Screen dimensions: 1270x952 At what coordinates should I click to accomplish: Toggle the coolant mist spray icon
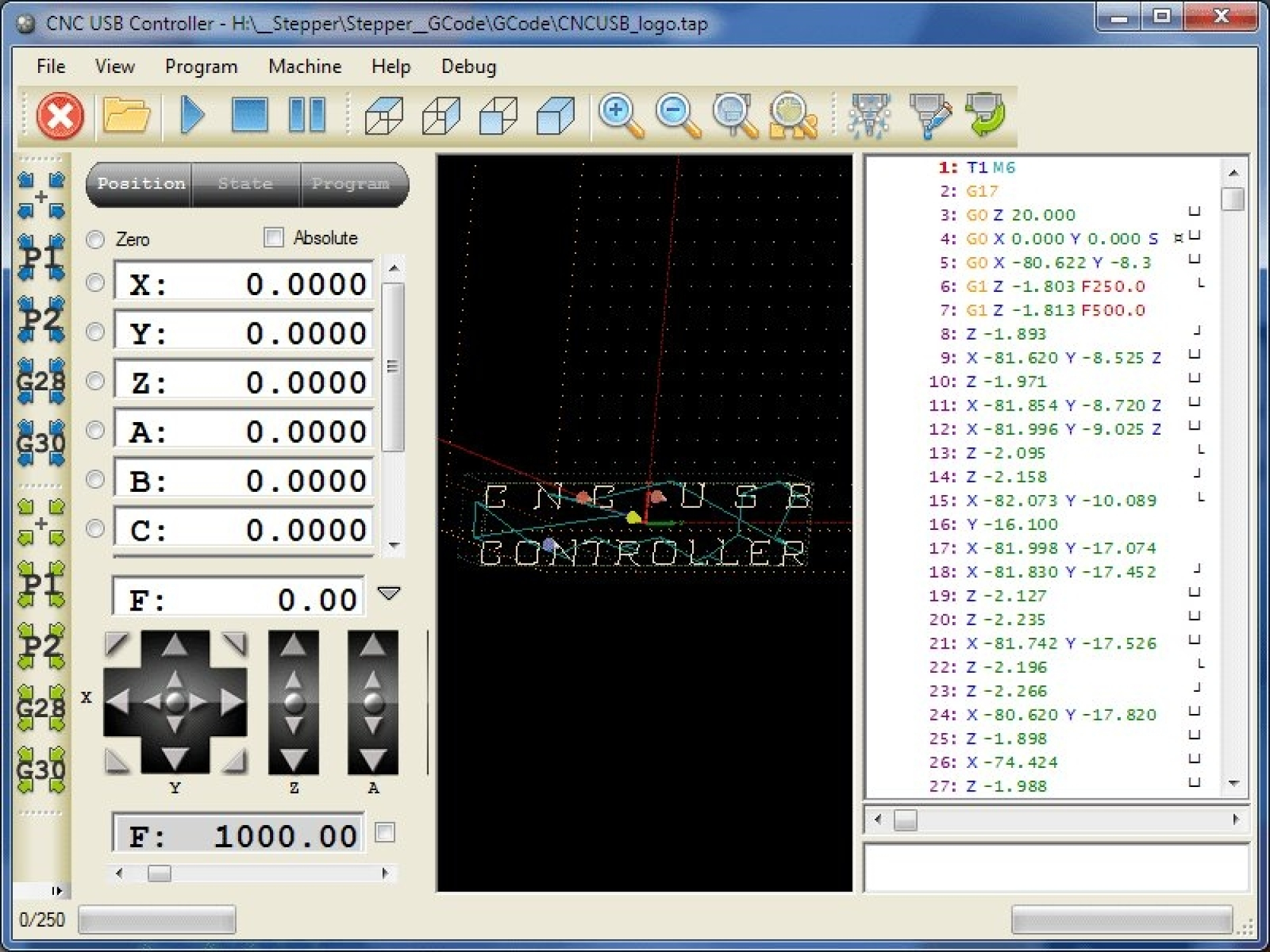pos(871,116)
